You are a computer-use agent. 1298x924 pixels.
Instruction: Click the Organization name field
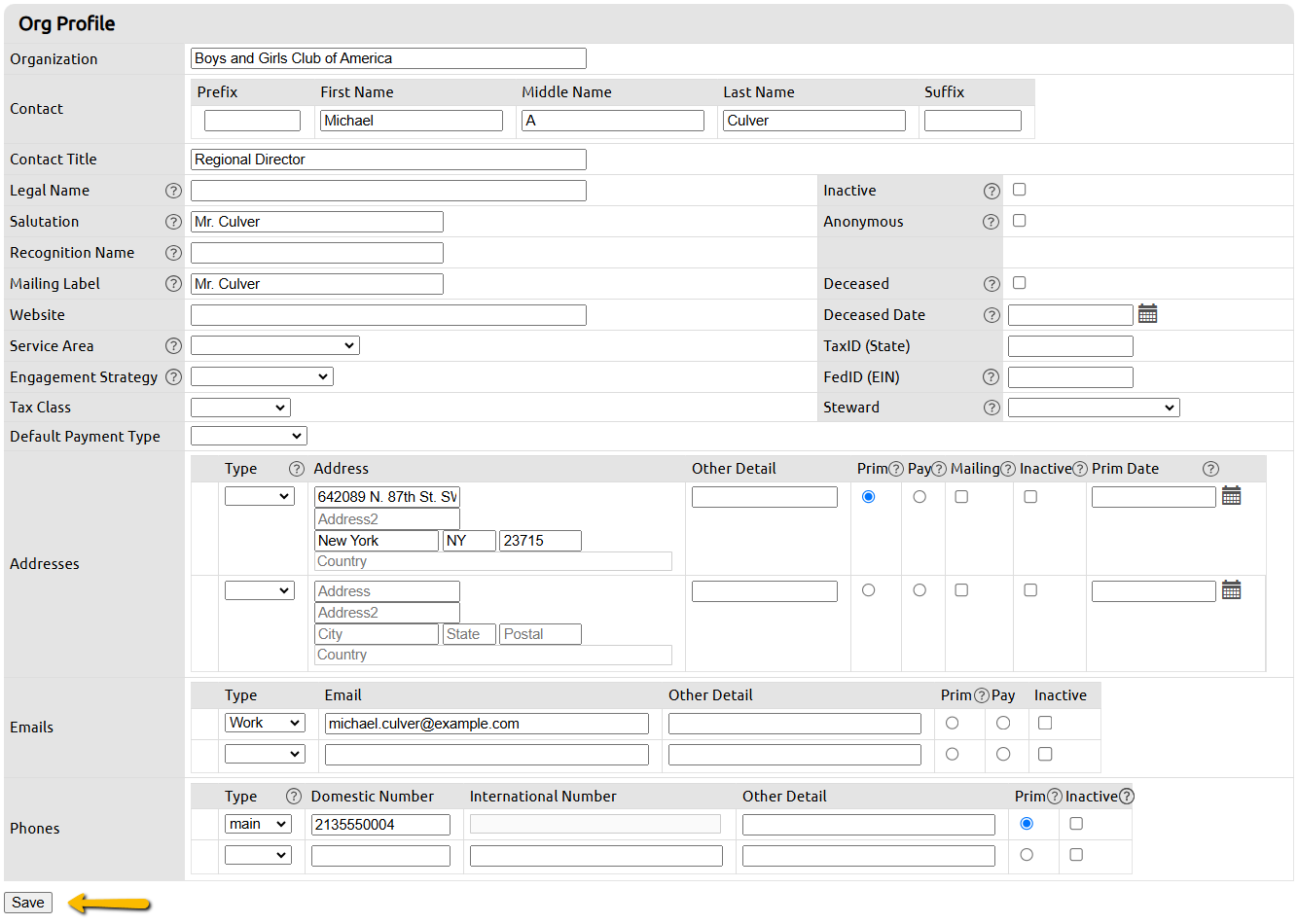[388, 58]
